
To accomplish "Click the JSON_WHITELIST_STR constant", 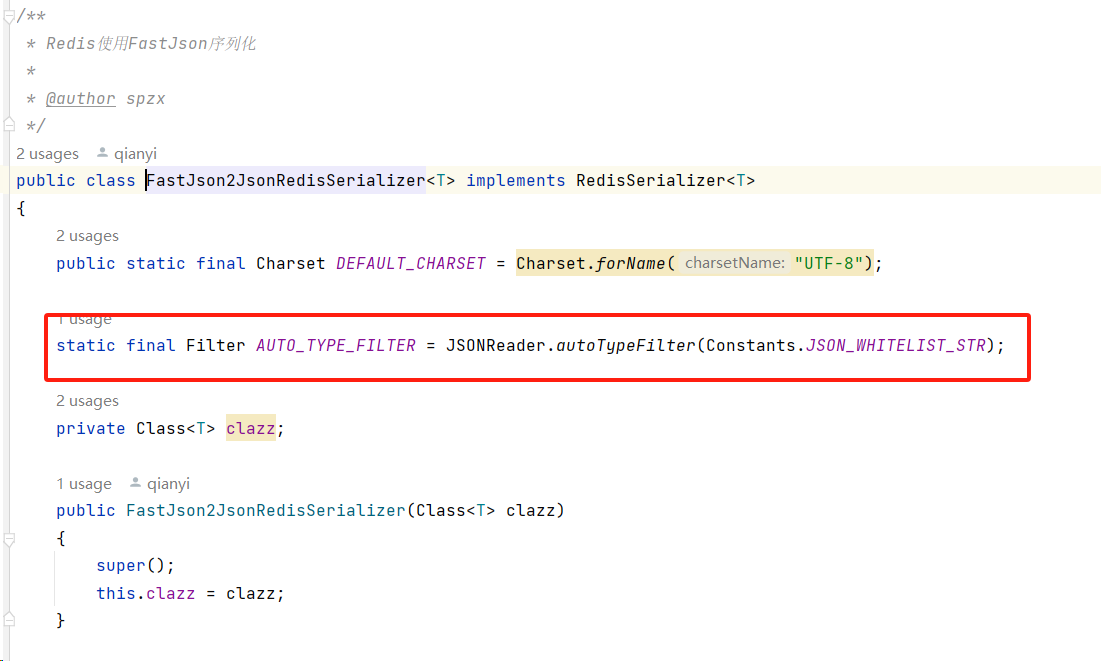I will (x=896, y=346).
